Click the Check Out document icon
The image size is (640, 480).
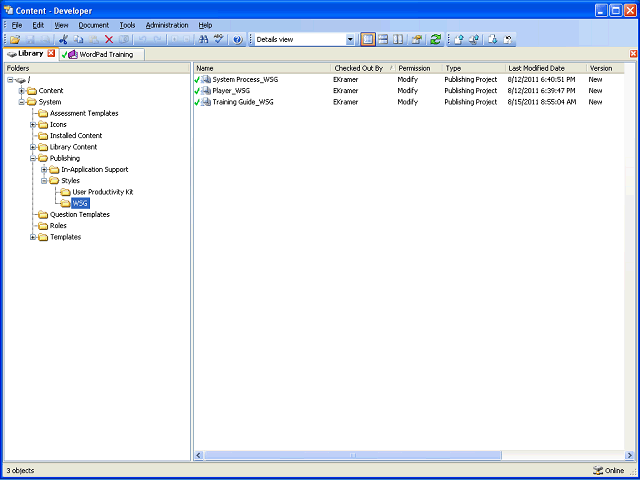click(493, 40)
